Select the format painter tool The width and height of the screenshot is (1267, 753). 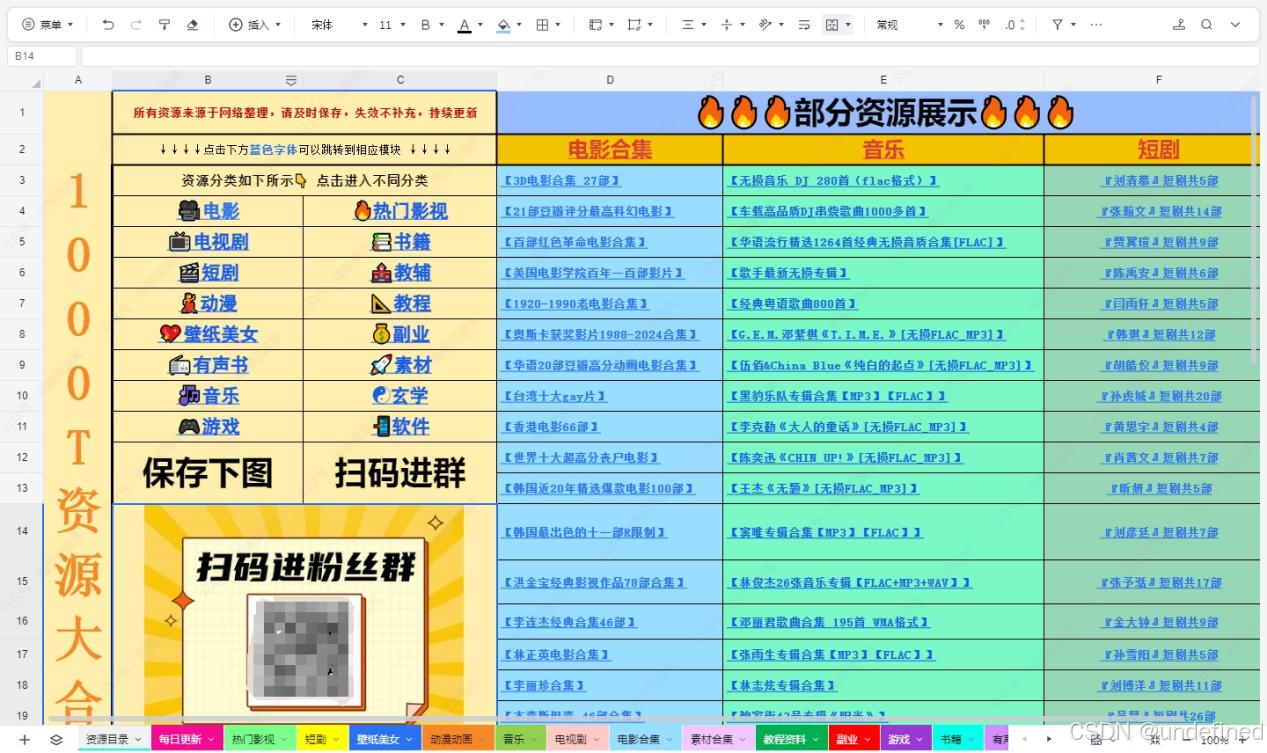tap(164, 24)
